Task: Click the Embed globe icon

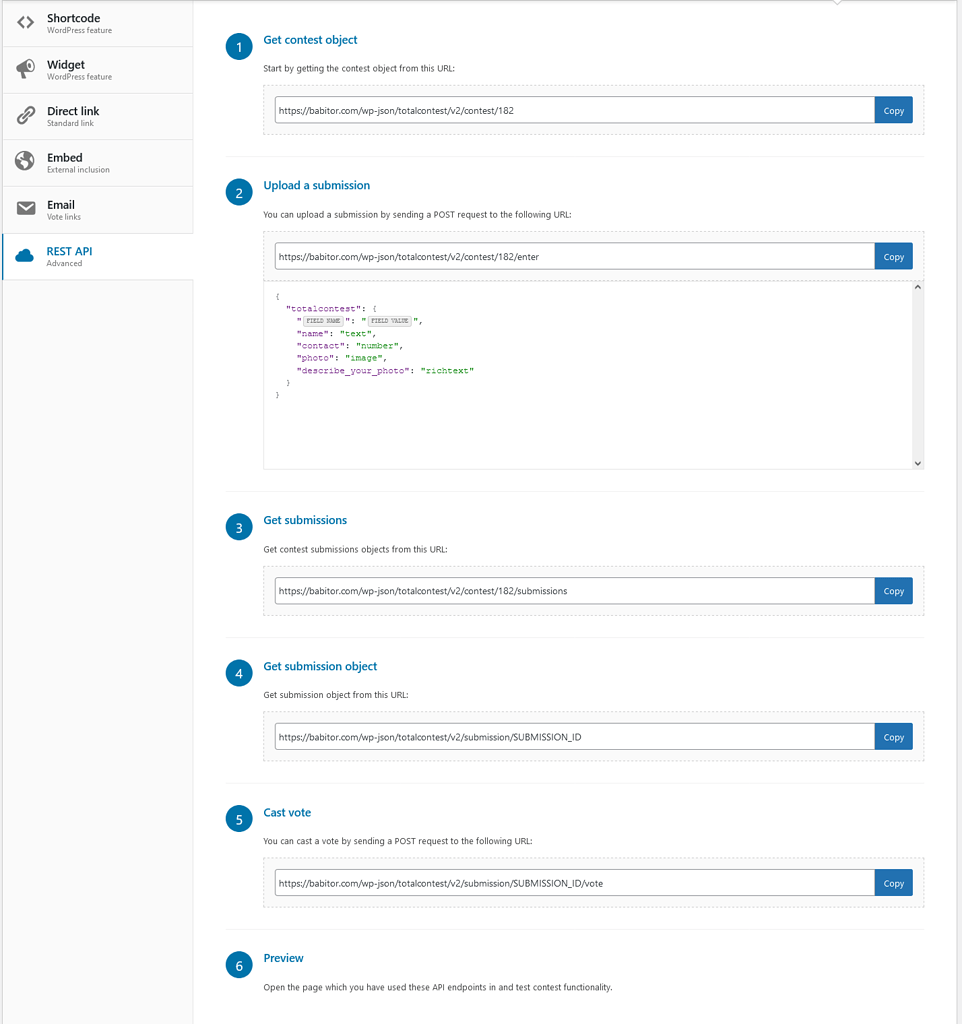Action: pyautogui.click(x=25, y=161)
